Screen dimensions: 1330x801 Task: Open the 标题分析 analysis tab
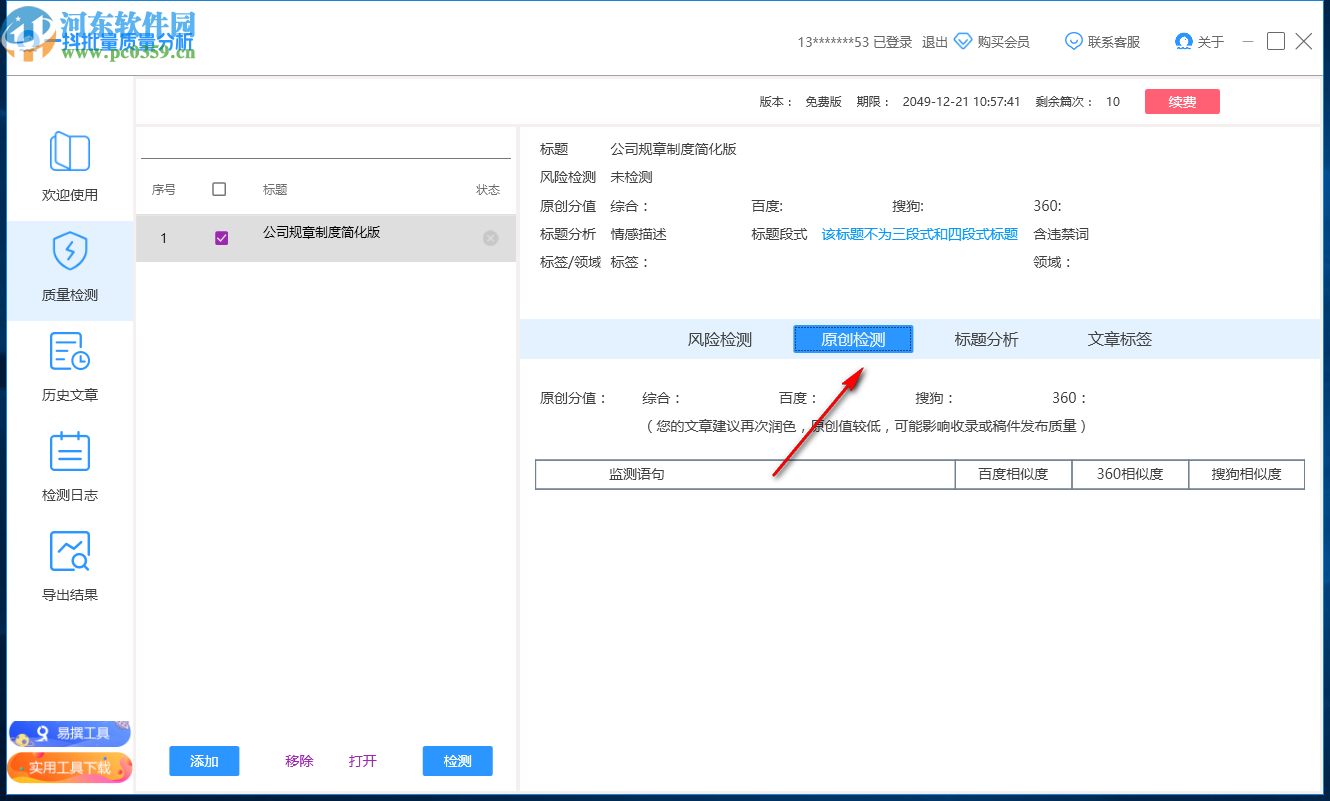[988, 339]
